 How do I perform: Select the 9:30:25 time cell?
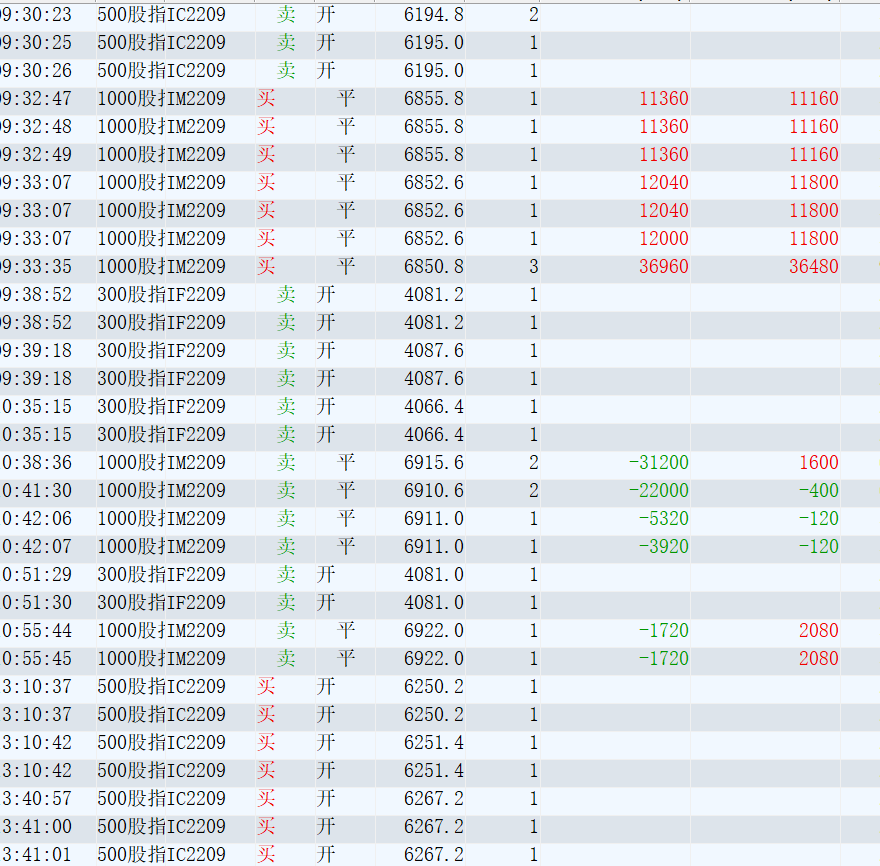pos(36,43)
